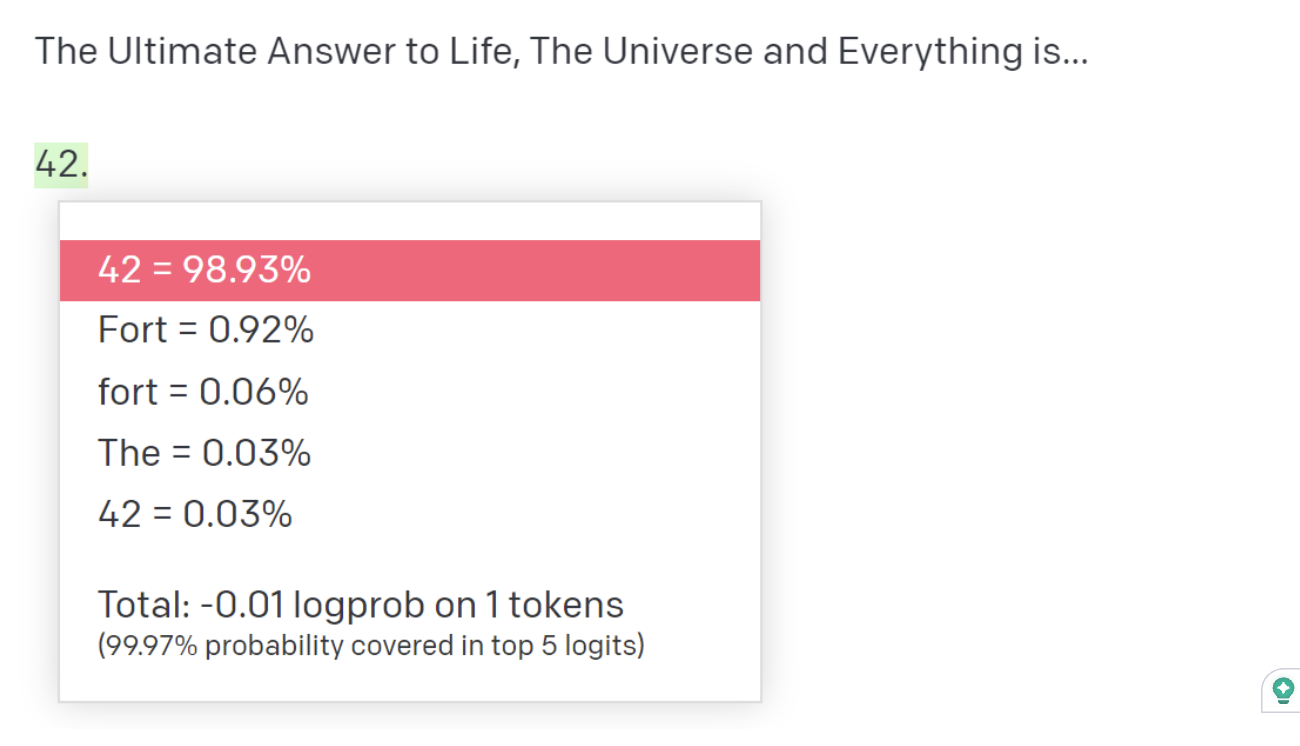This screenshot has height=746, width=1300.
Task: Click the green lightbulb icon at bottom right
Action: (1283, 690)
